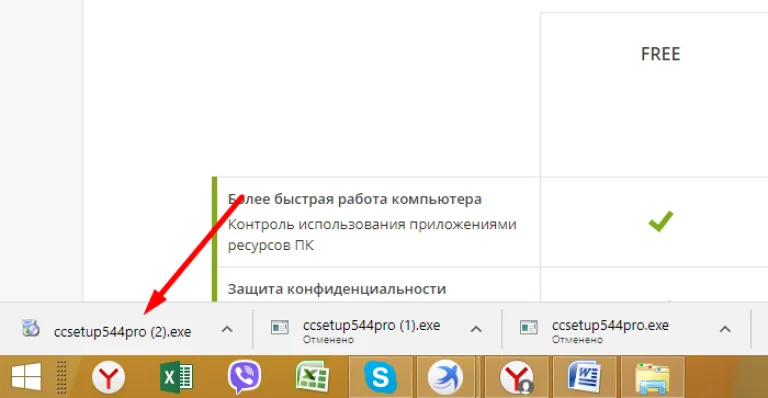Screen dimensions: 768x398
Task: Expand options for ccsetup544pro.exe download
Action: pos(725,329)
